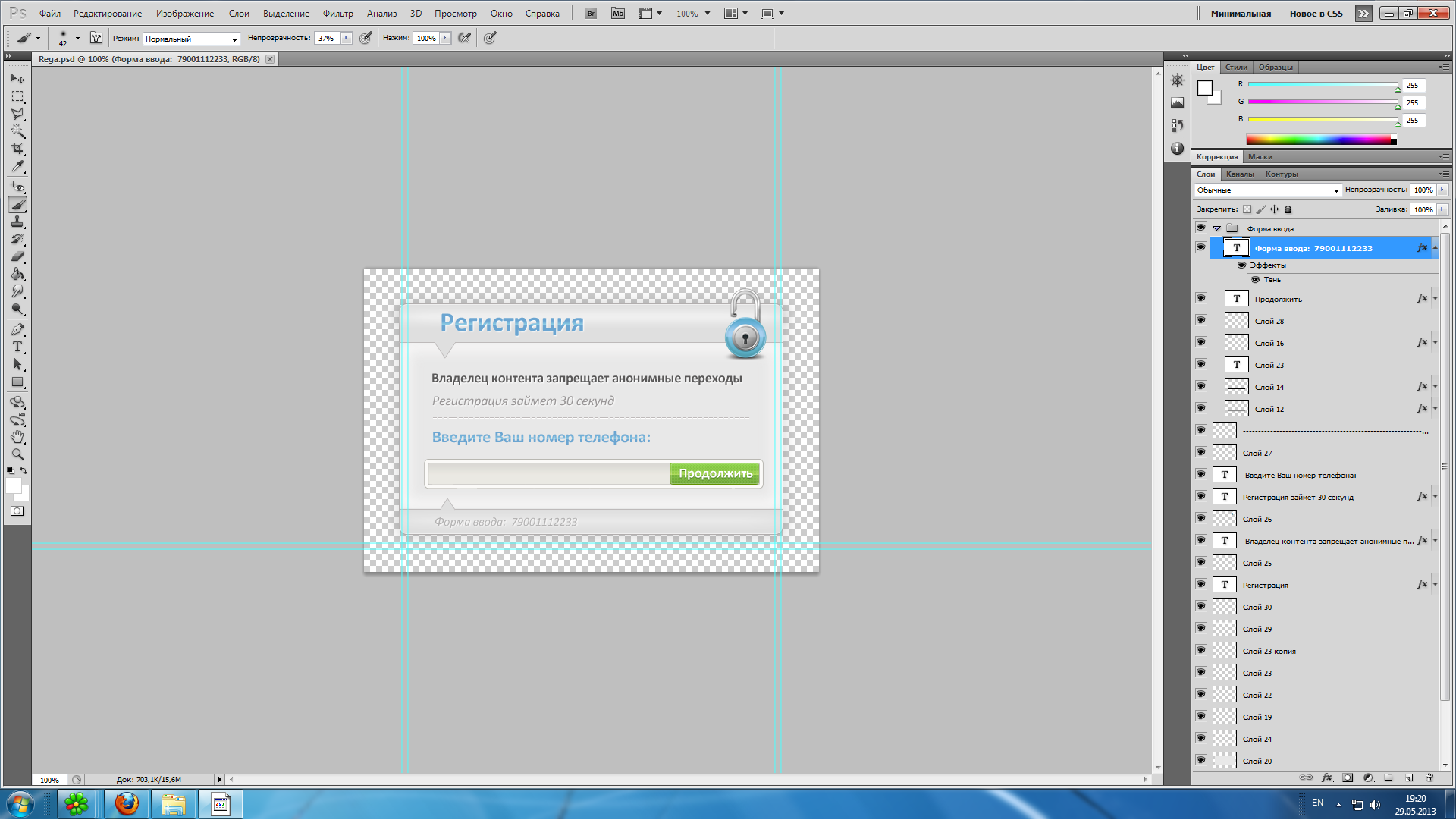The image size is (1456, 820).
Task: Close the Rega.psd document tab
Action: pos(270,59)
